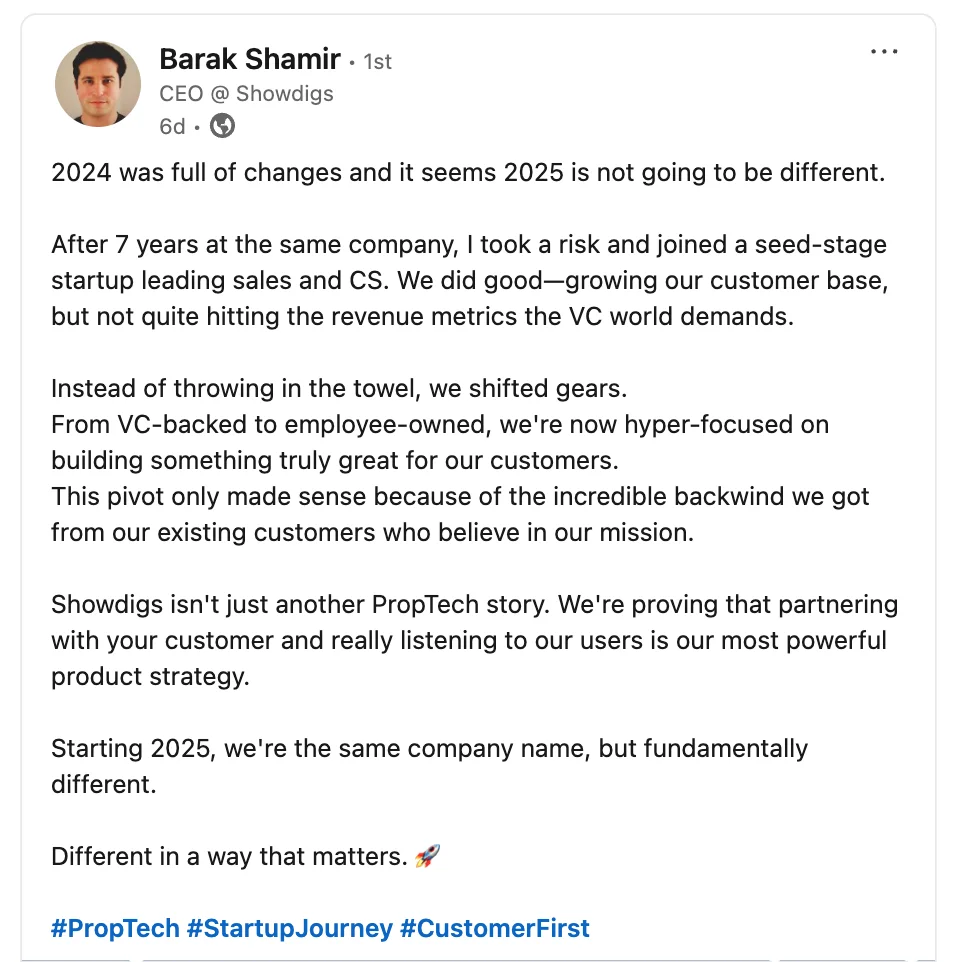Click the 6d post timestamp
The image size is (962, 962).
(x=172, y=126)
